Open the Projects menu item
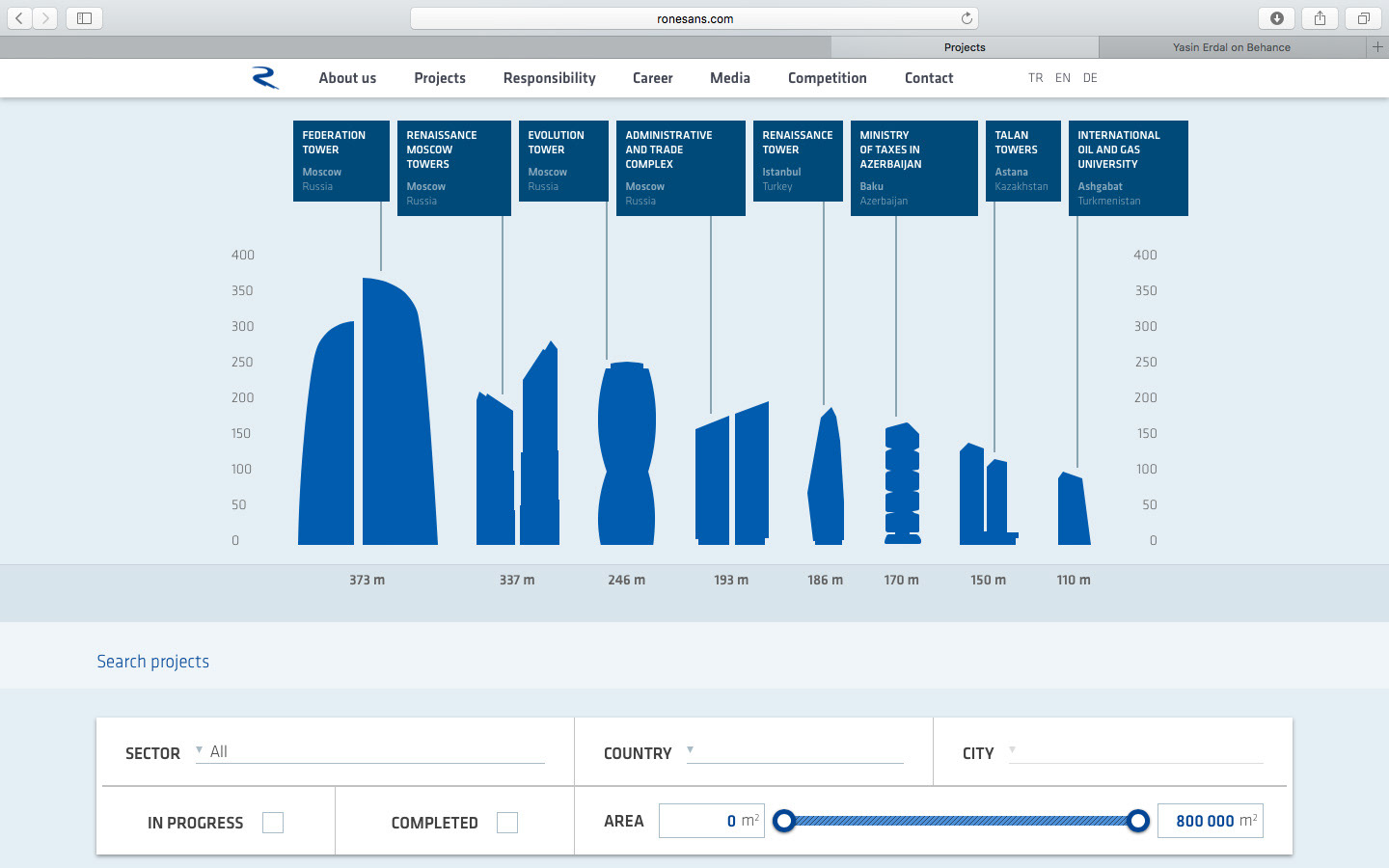This screenshot has width=1389, height=868. [440, 78]
